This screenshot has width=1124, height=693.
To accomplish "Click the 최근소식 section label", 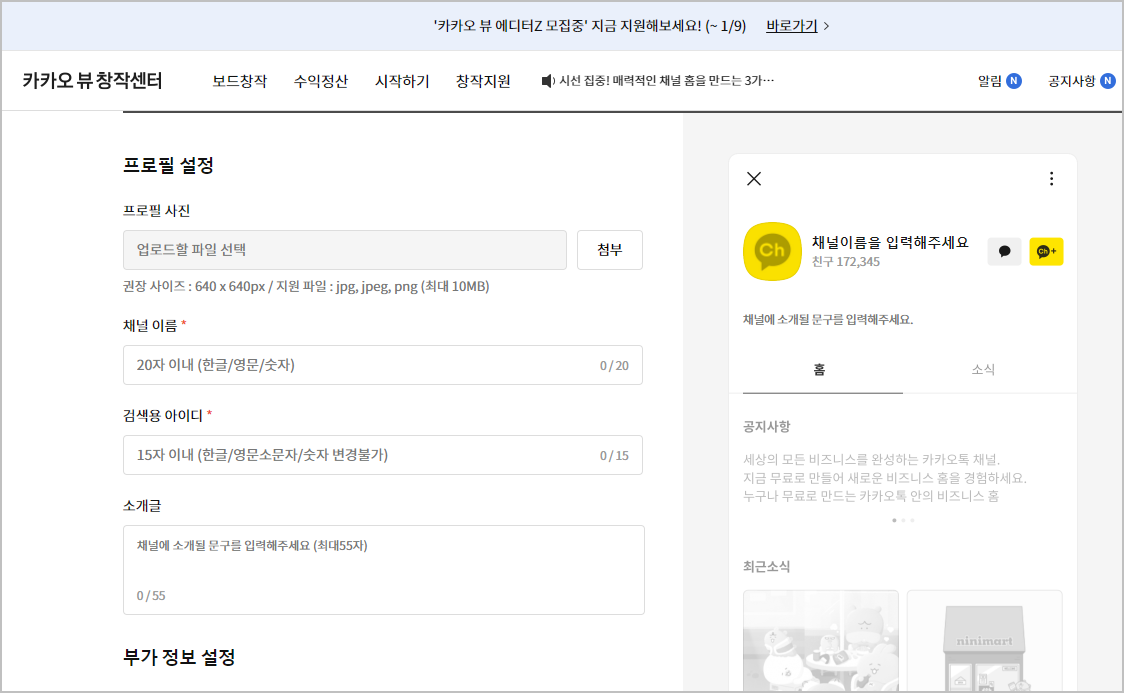I will [x=766, y=566].
